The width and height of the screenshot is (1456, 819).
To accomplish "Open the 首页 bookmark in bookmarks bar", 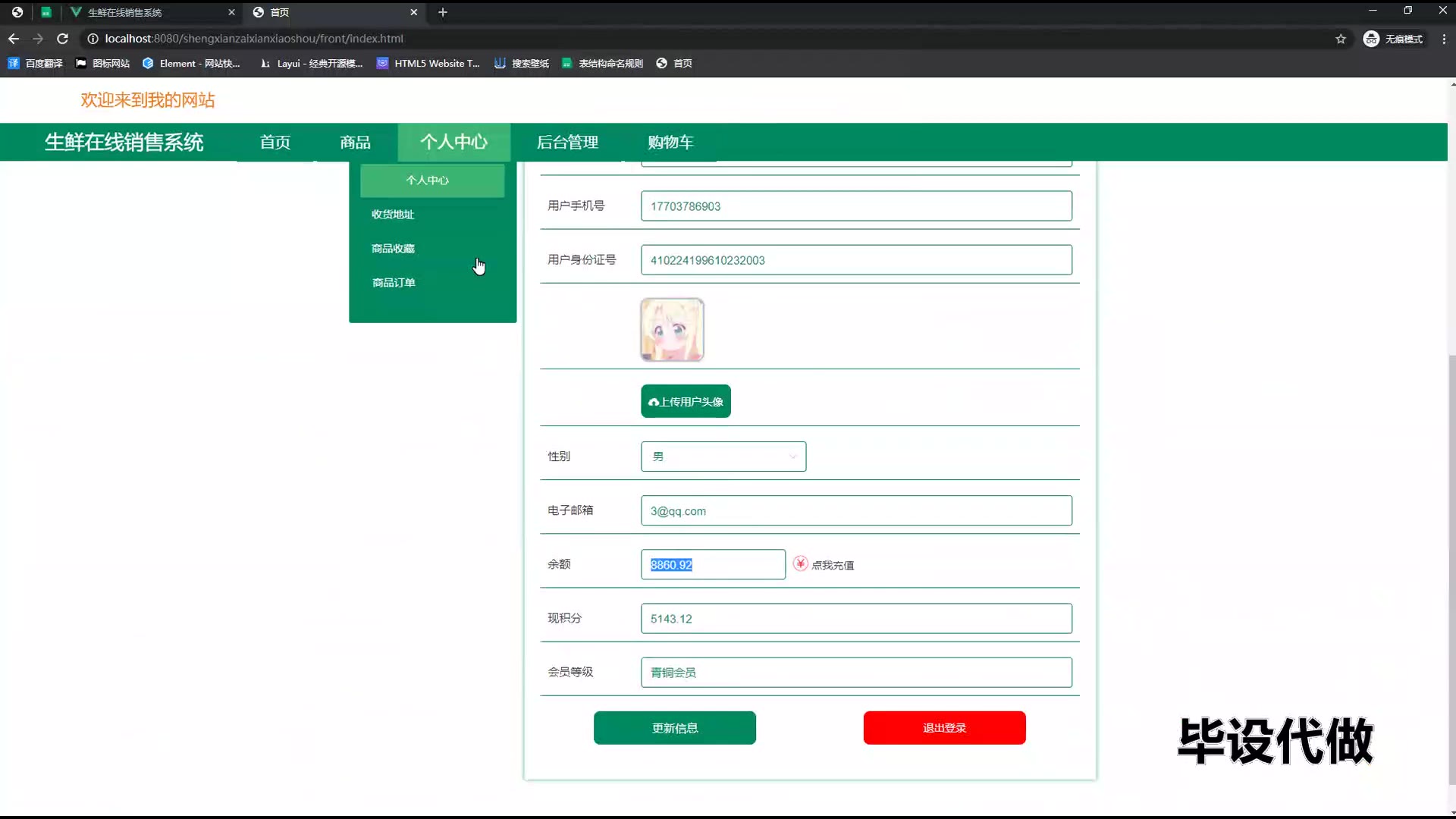I will tap(674, 64).
